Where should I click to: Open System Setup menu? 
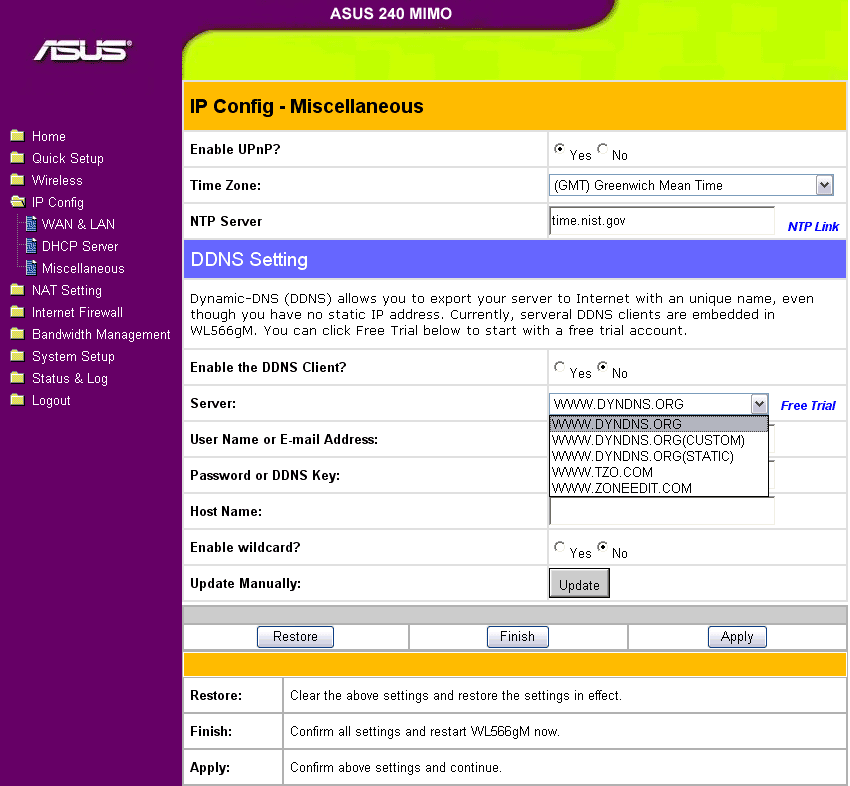click(73, 357)
